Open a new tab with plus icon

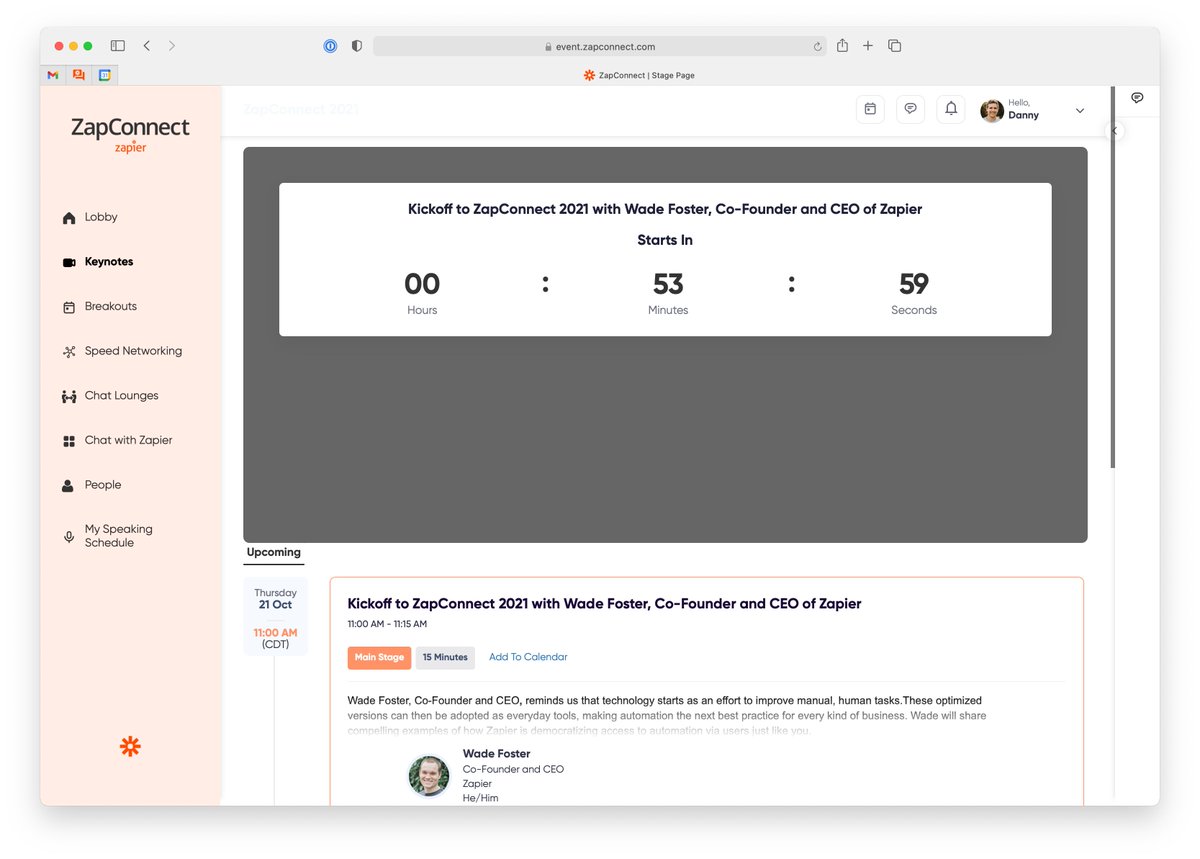(x=868, y=46)
